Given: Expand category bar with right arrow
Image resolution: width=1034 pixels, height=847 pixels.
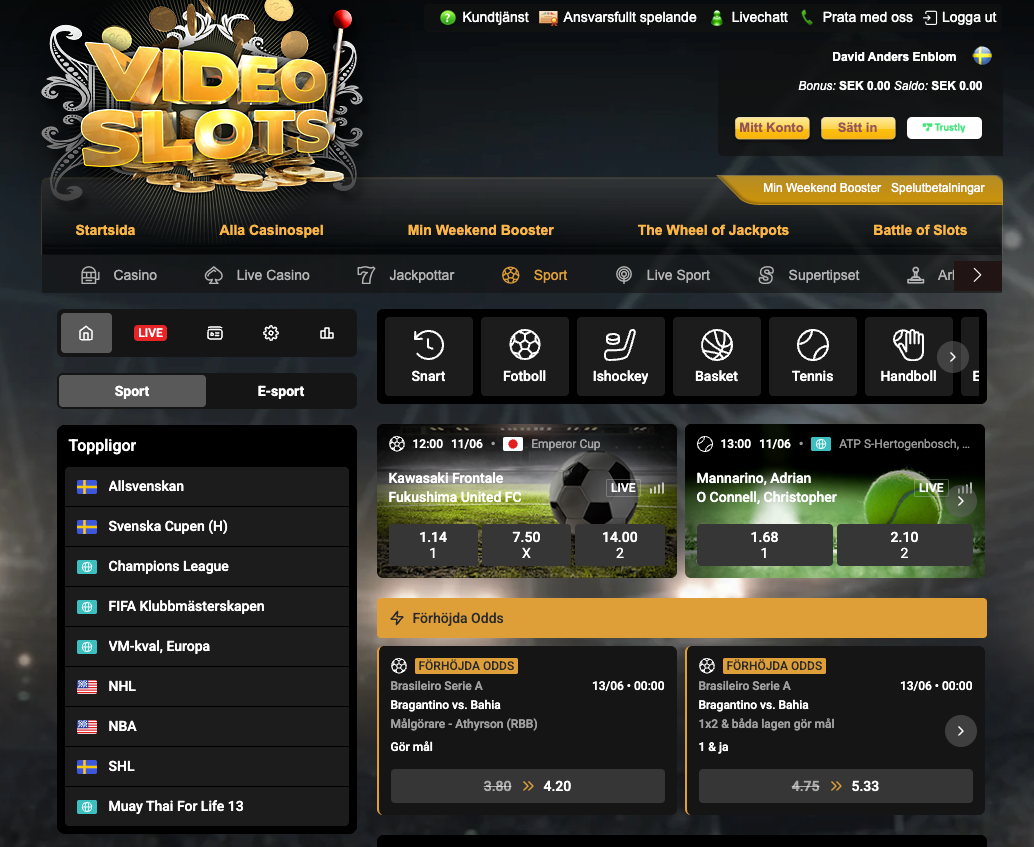Looking at the screenshot, I should 978,275.
